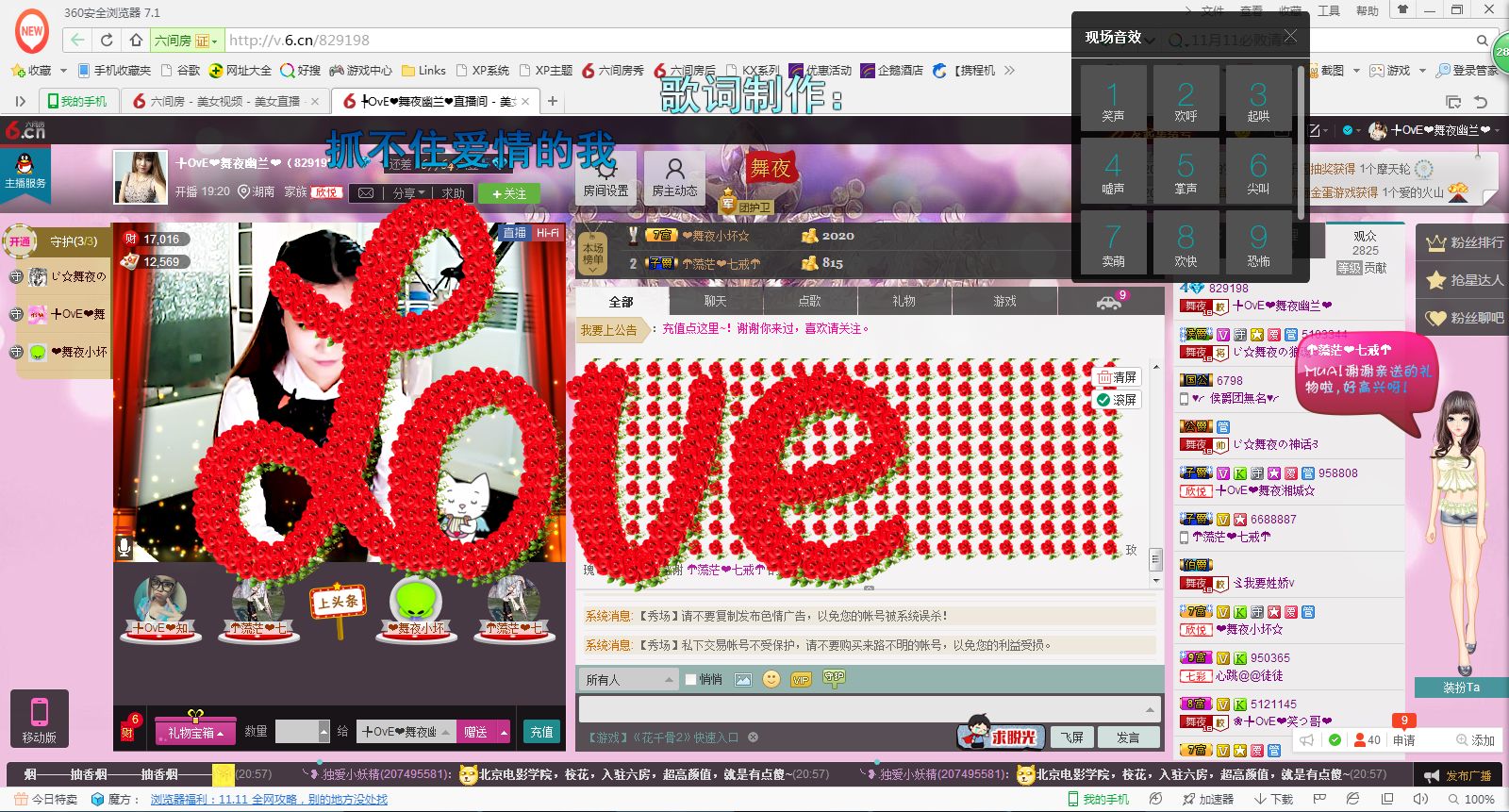Open new browser tab plus button
This screenshot has width=1509, height=812.
[553, 101]
